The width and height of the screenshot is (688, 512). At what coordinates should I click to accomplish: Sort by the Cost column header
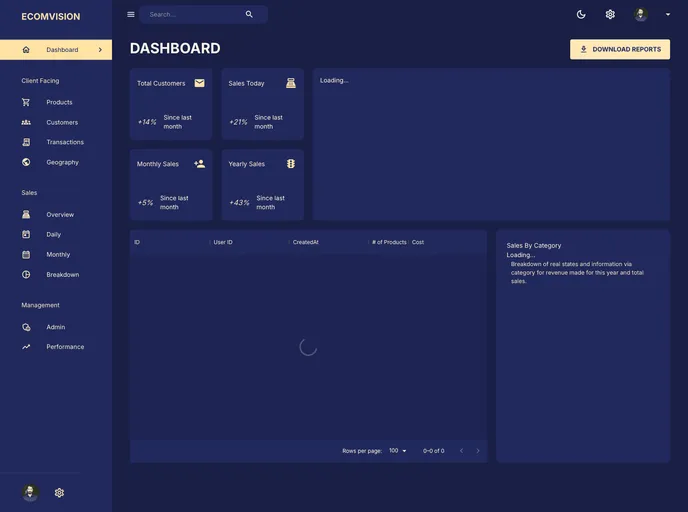coord(418,242)
